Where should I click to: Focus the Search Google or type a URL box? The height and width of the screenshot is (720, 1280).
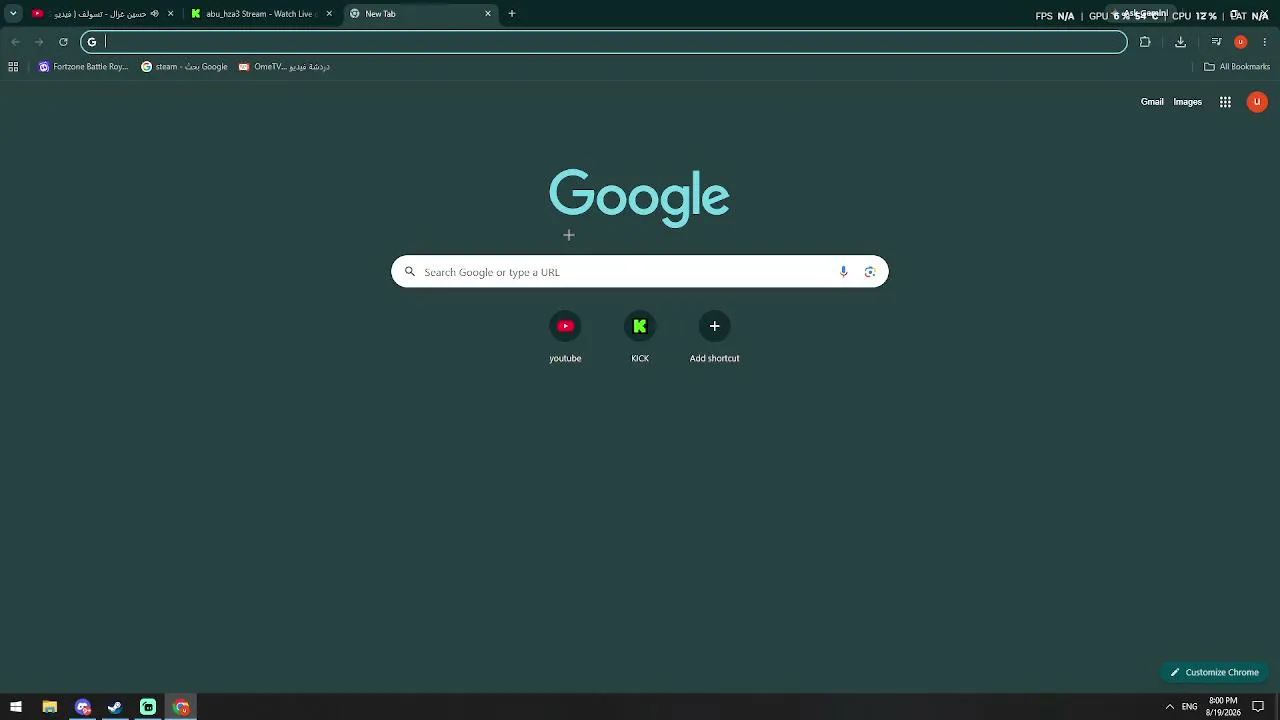(x=639, y=272)
